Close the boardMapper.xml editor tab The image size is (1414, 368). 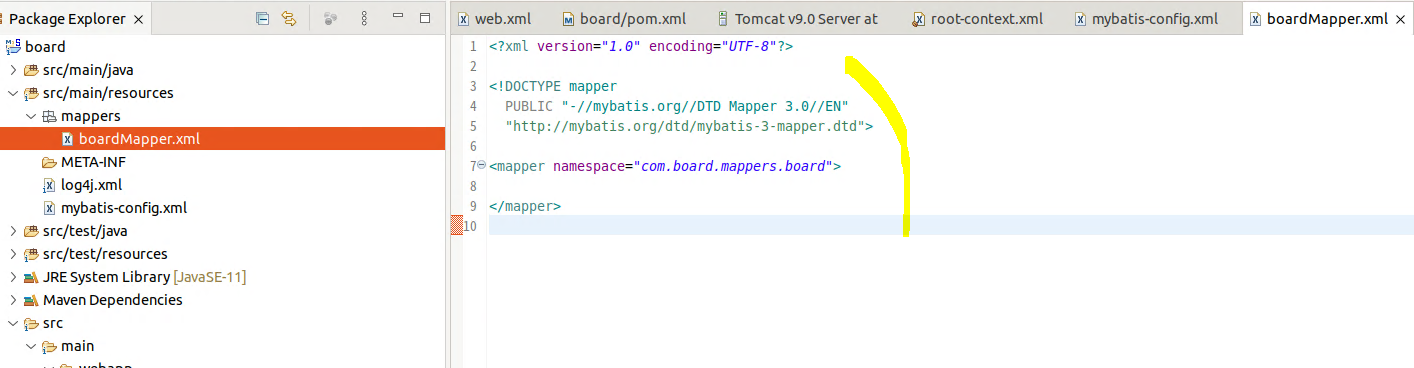tap(1401, 19)
